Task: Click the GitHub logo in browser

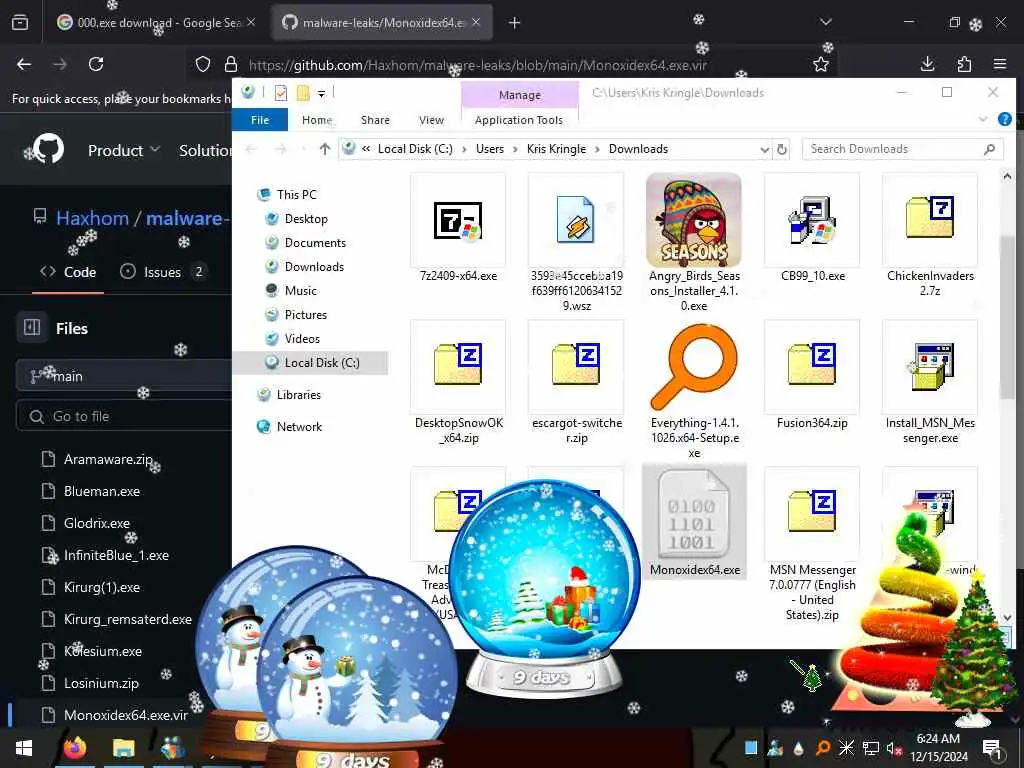Action: (x=49, y=150)
